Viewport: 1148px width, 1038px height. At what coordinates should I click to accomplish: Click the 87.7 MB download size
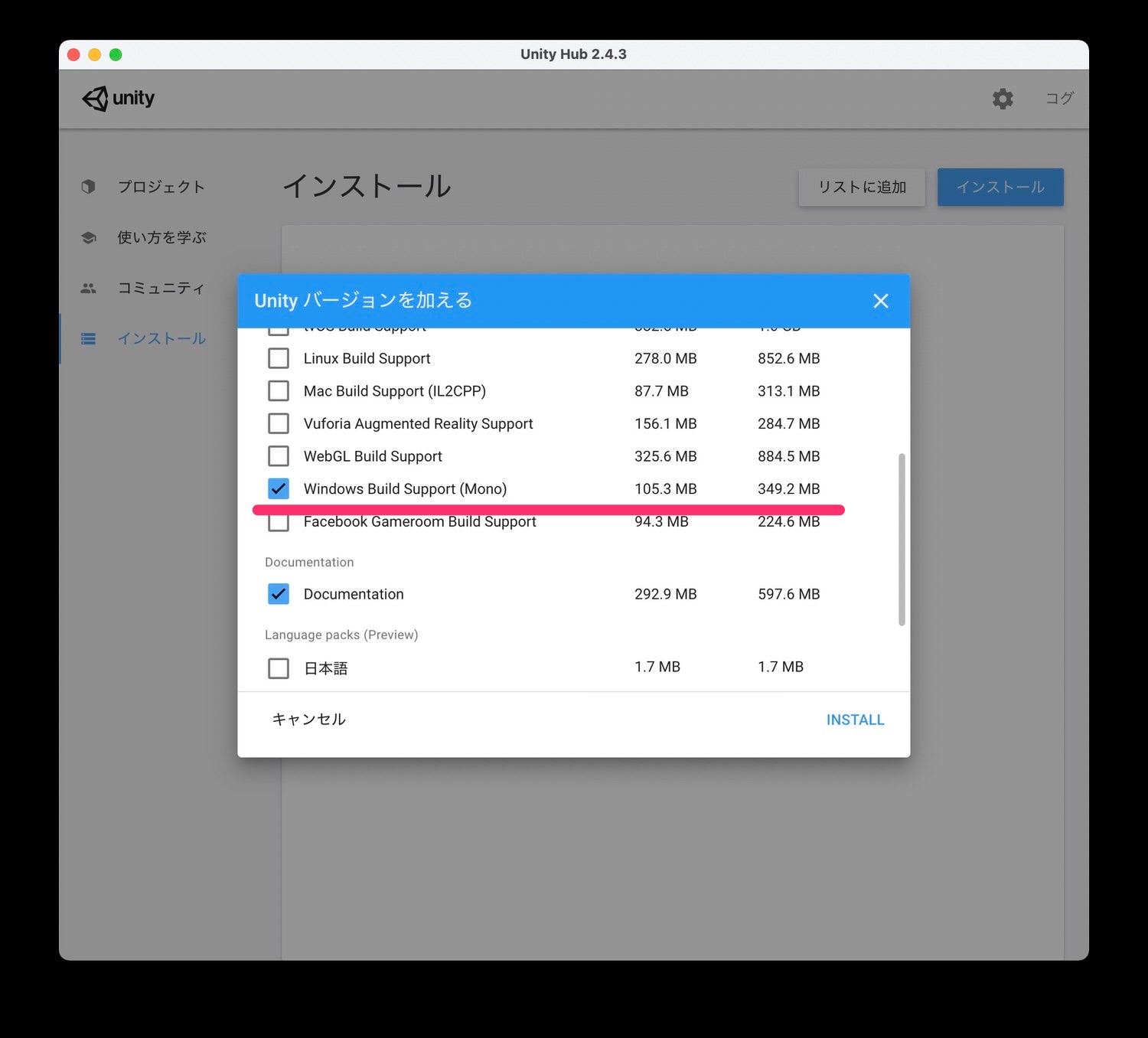(x=661, y=391)
